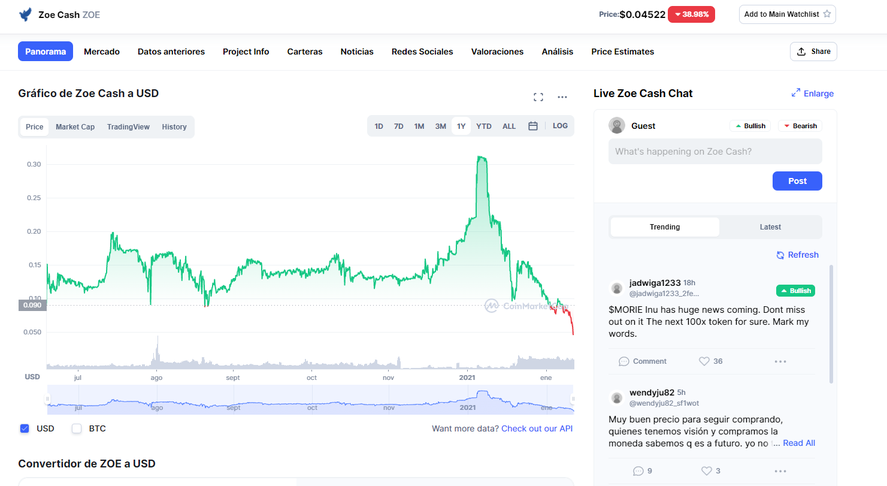Select the 1Y time range

tap(461, 126)
